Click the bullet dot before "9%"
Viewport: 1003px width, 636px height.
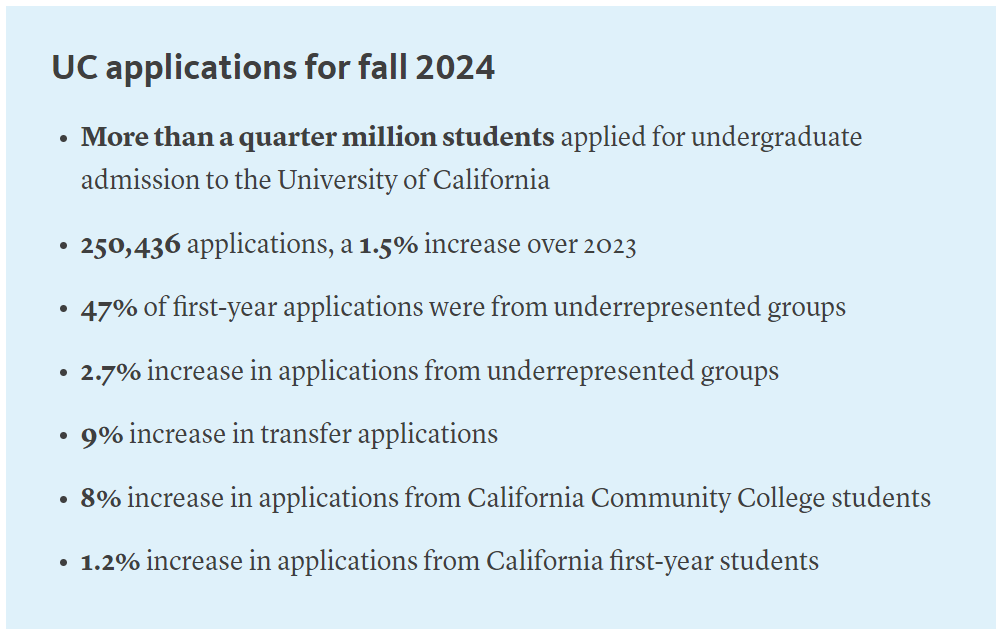[63, 435]
